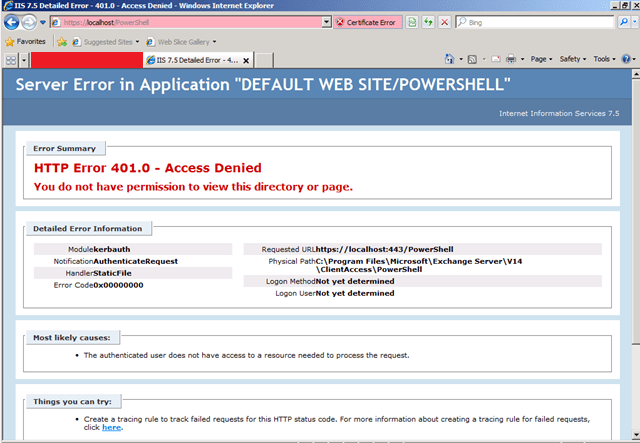Click the Logon User 'Not yet determined'
The height and width of the screenshot is (443, 640).
pos(355,293)
